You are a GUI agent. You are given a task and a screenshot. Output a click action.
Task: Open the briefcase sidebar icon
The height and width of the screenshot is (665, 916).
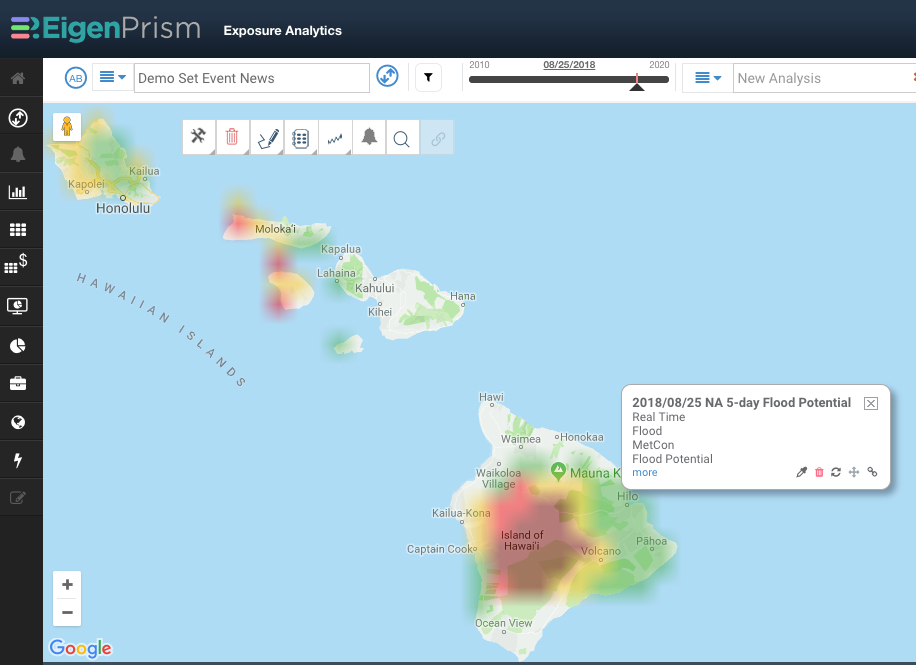pyautogui.click(x=18, y=383)
